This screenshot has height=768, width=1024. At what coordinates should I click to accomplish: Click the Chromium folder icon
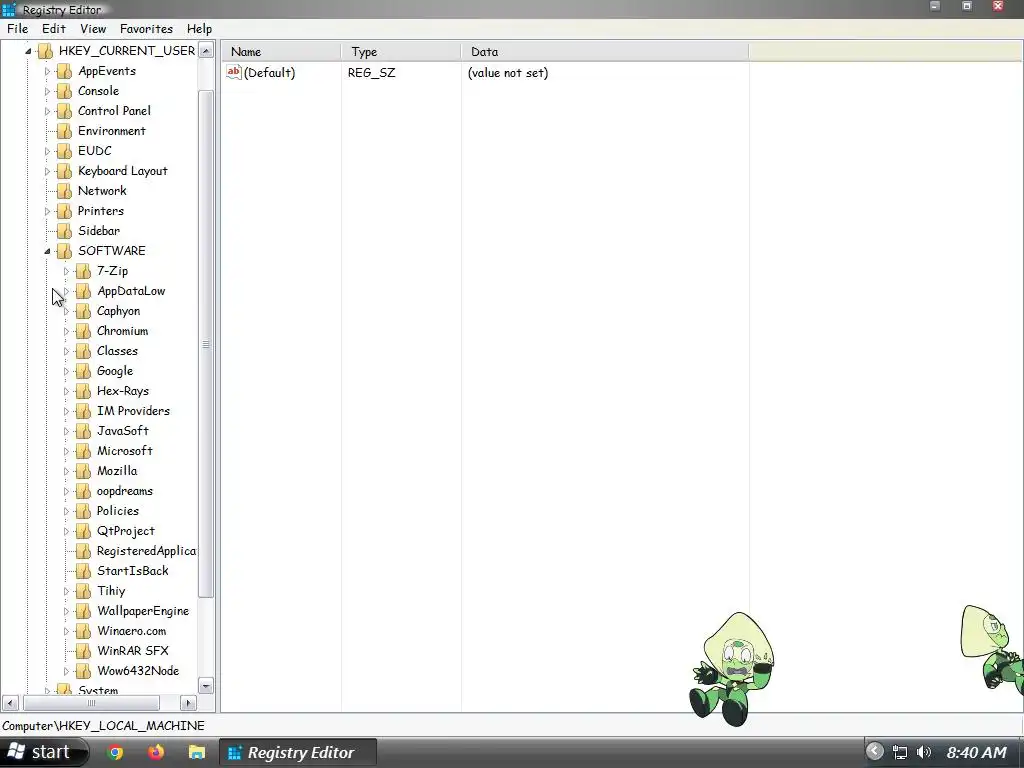[x=83, y=331]
